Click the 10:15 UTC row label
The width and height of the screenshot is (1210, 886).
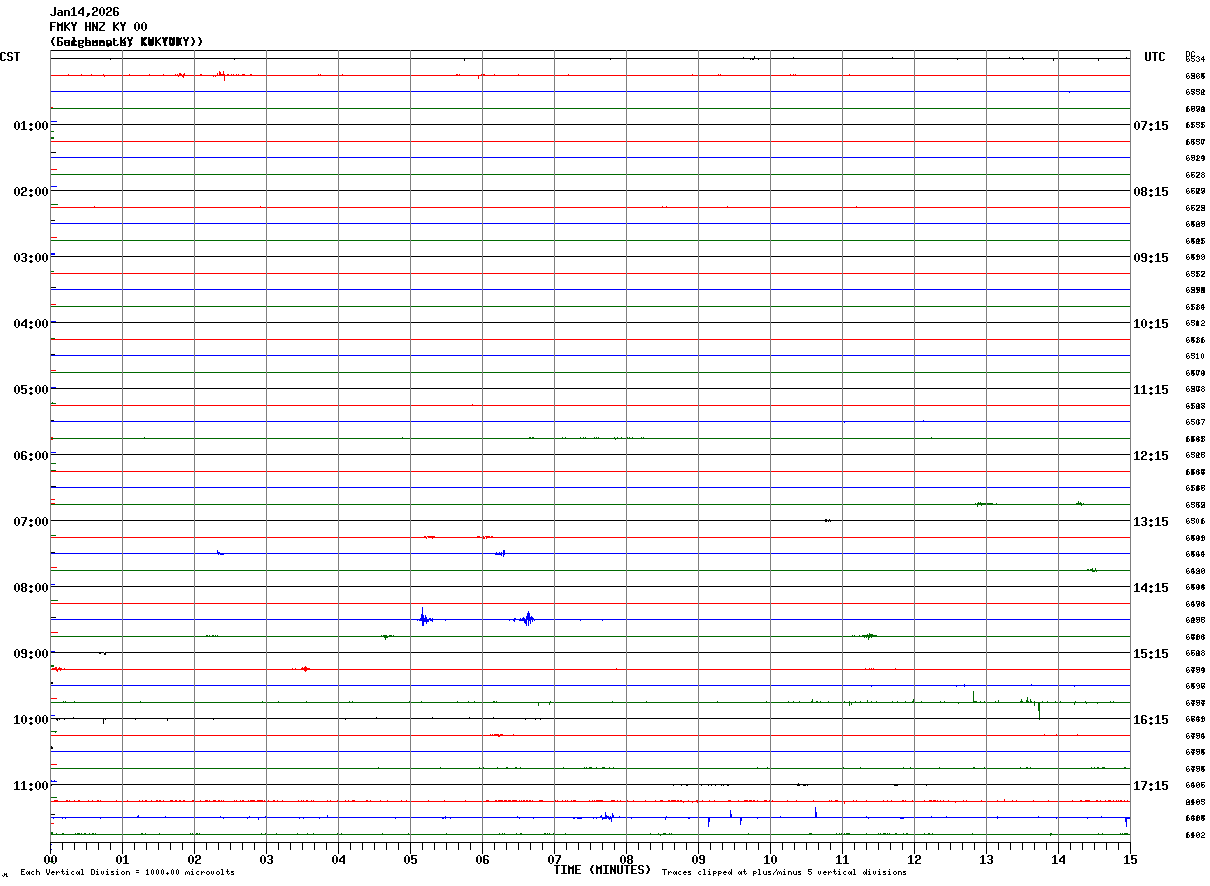[1151, 324]
